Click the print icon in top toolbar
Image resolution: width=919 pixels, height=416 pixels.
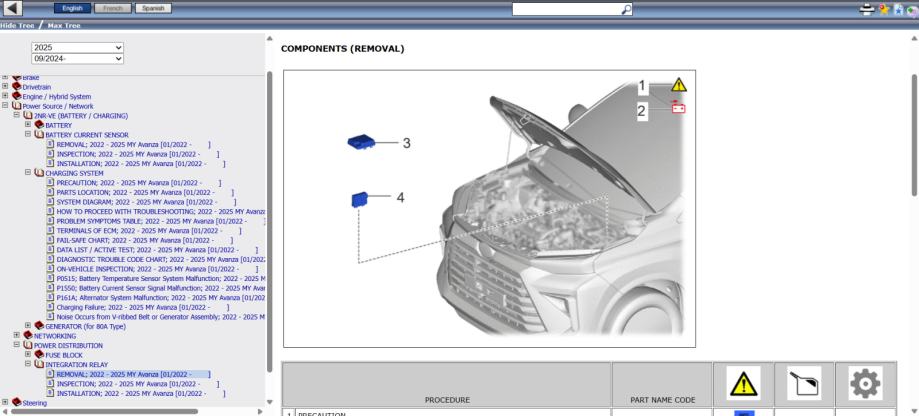pyautogui.click(x=867, y=9)
